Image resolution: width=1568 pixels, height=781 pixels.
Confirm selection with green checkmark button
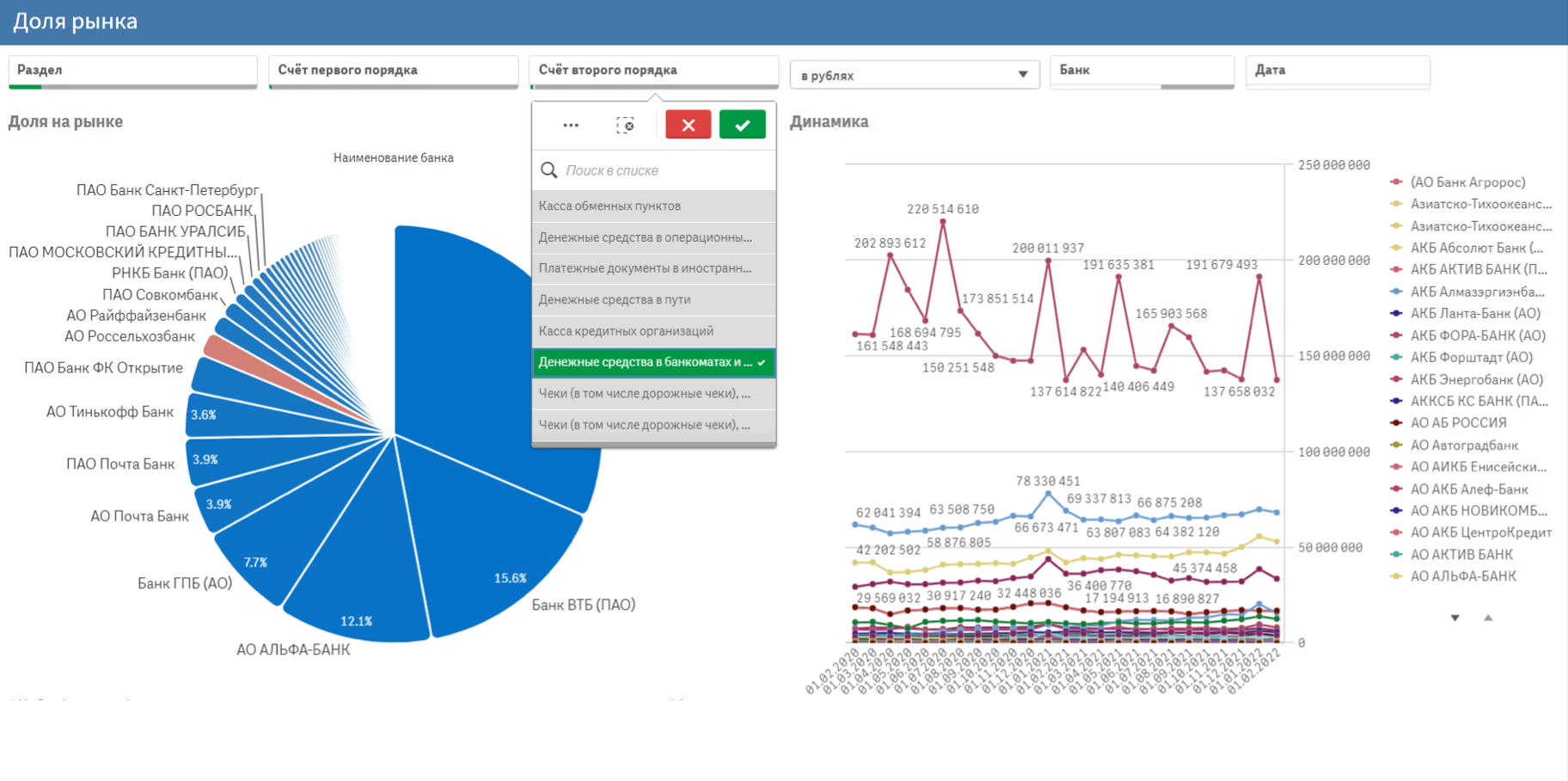click(x=742, y=125)
